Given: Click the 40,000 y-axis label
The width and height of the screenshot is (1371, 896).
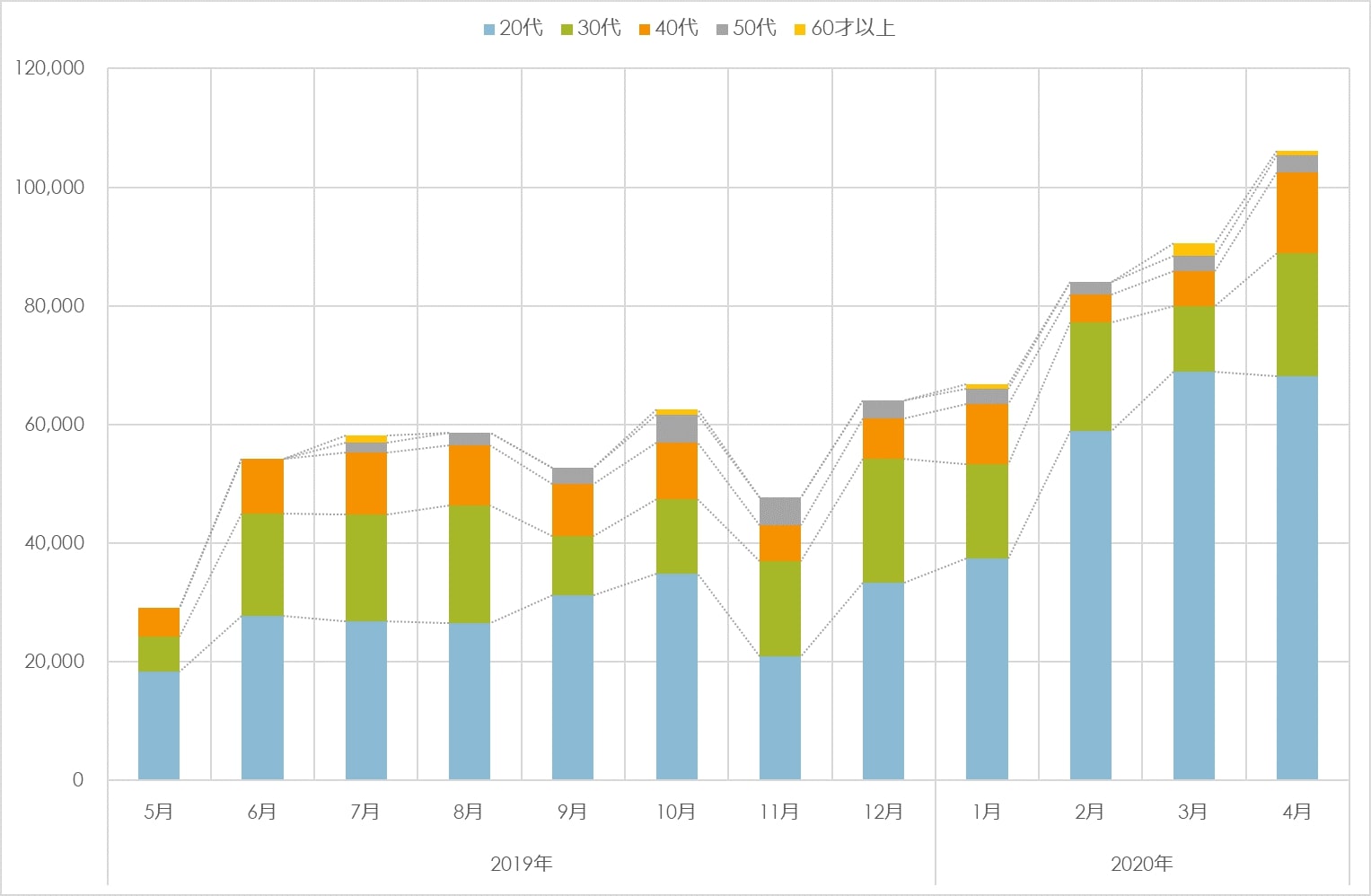Looking at the screenshot, I should click(54, 542).
